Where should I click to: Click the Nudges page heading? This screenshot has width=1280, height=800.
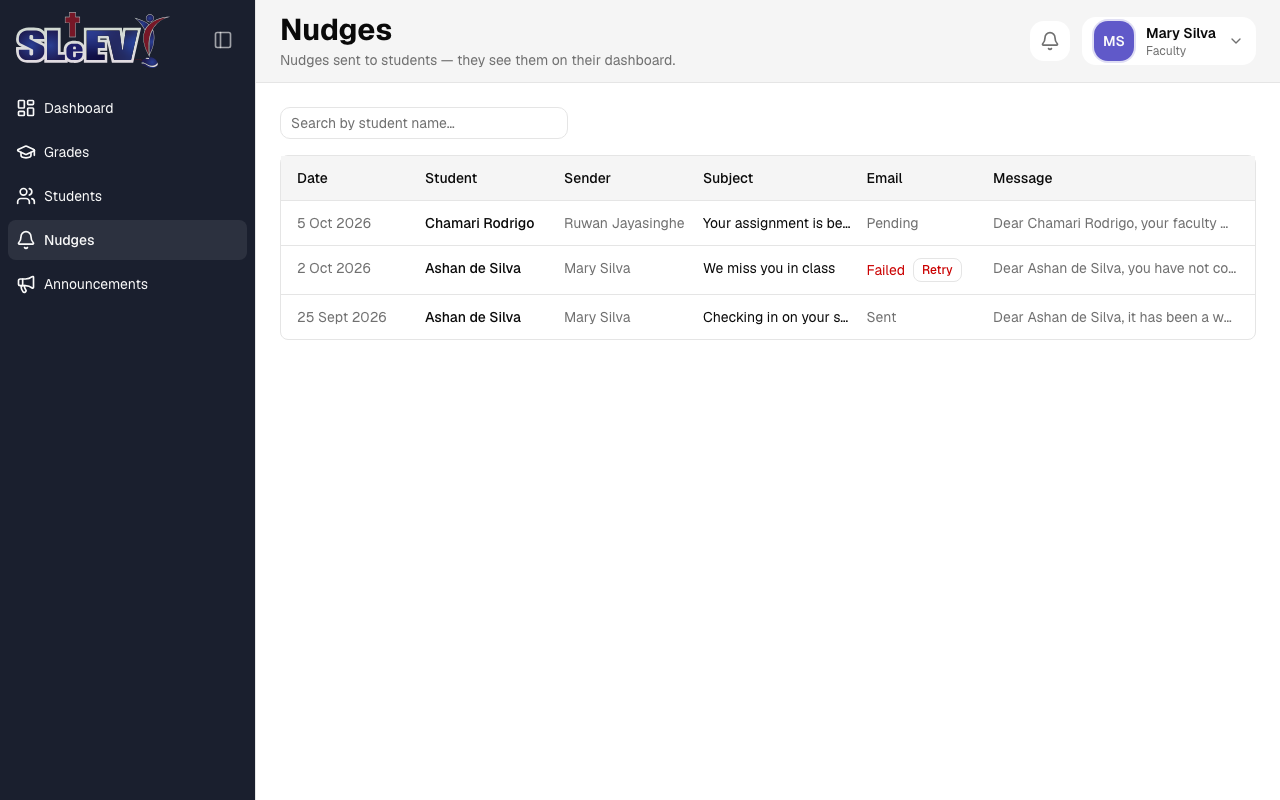click(x=336, y=29)
